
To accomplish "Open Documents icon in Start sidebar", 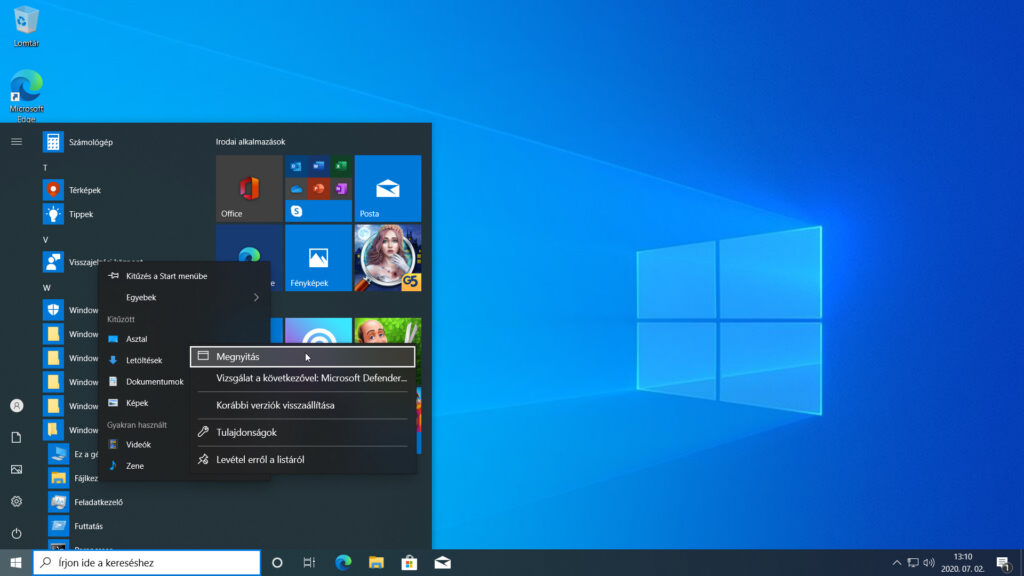I will 16,438.
